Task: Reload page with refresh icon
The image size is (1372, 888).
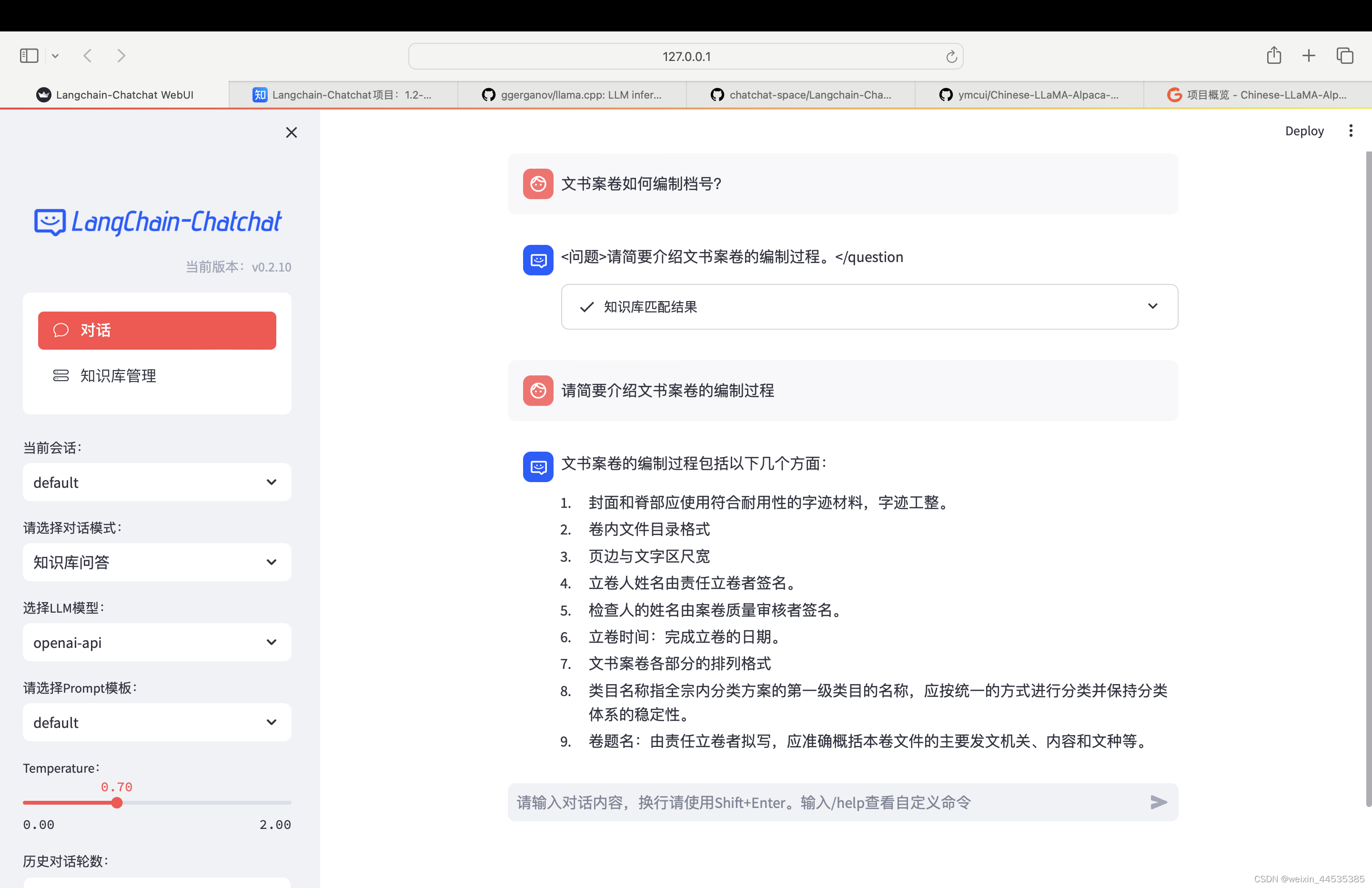Action: (951, 57)
